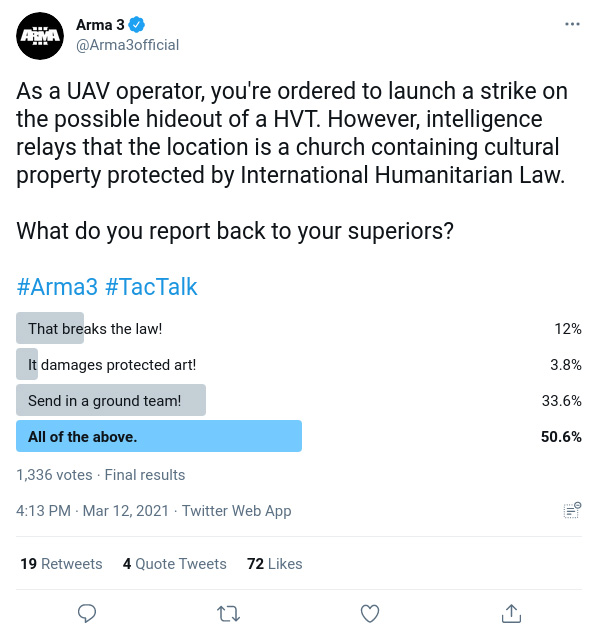This screenshot has height=637, width=598.
Task: Select 'That breaks the law!' poll option
Action: coord(299,328)
